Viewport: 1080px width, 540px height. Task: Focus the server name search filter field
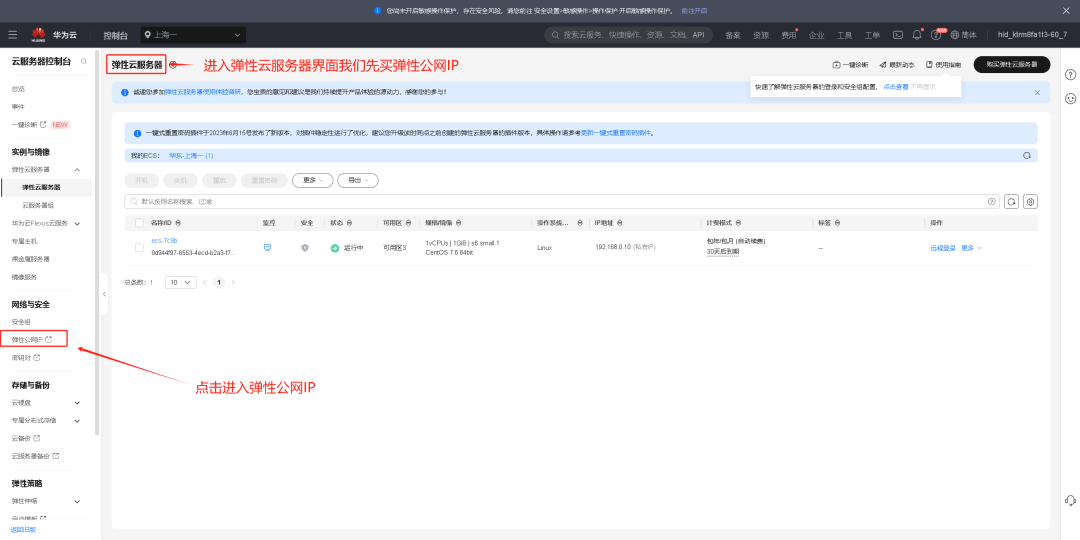click(562, 201)
